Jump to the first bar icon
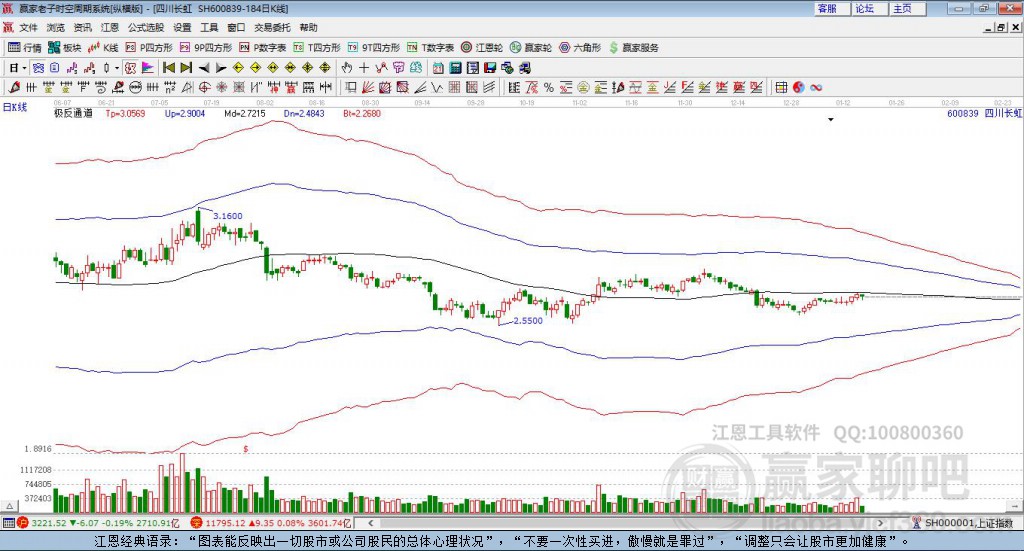Screen dimensions: 1024x551 coord(168,68)
